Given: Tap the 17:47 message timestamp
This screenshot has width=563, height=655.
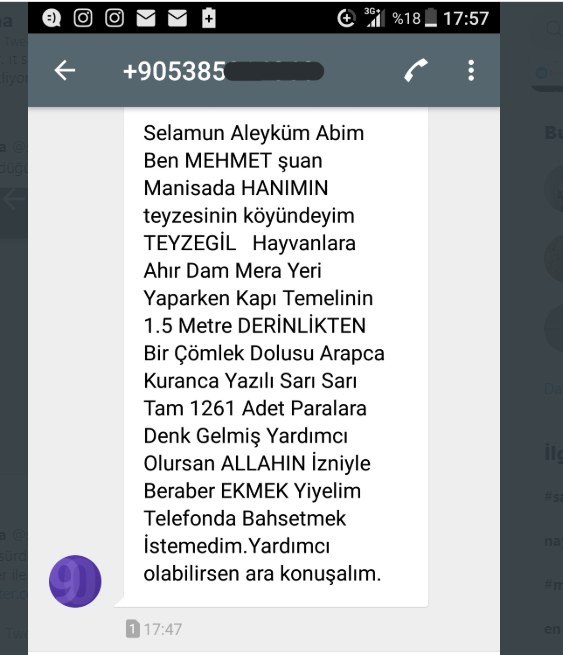Looking at the screenshot, I should pos(163,629).
